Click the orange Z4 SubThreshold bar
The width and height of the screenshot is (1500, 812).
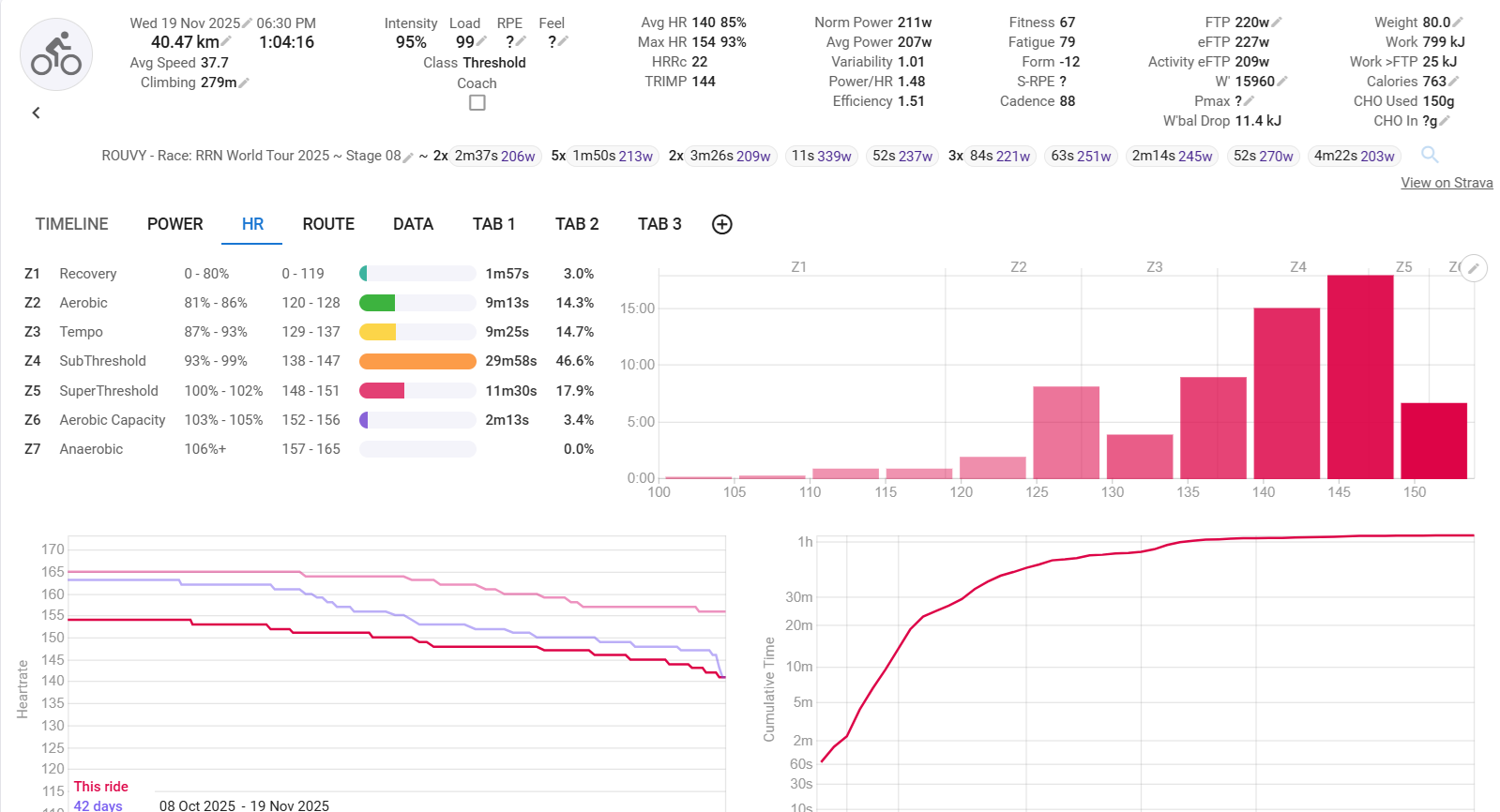coord(417,361)
